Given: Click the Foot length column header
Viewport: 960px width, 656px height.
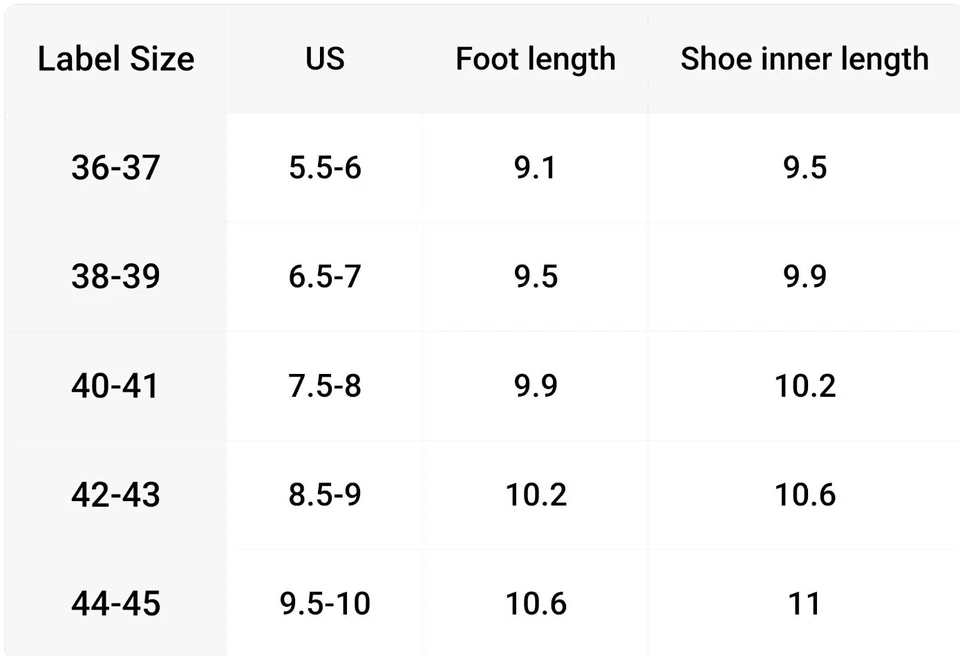Looking at the screenshot, I should (535, 59).
